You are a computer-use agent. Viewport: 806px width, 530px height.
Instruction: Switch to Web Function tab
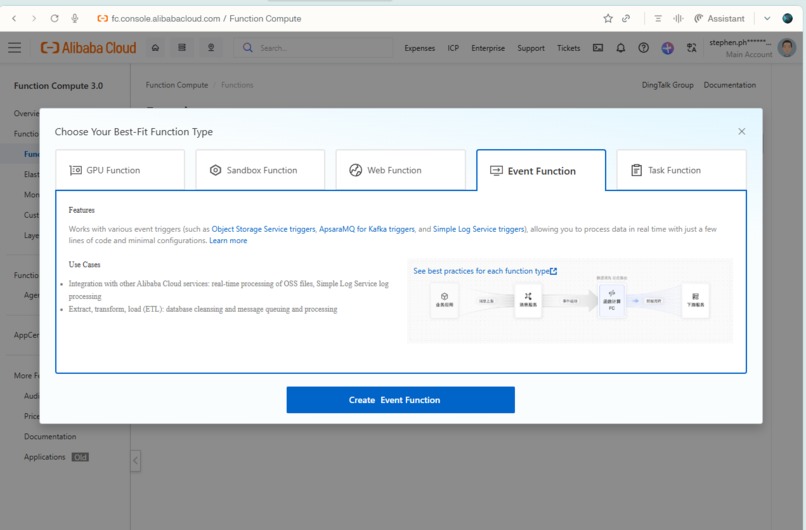coord(400,170)
